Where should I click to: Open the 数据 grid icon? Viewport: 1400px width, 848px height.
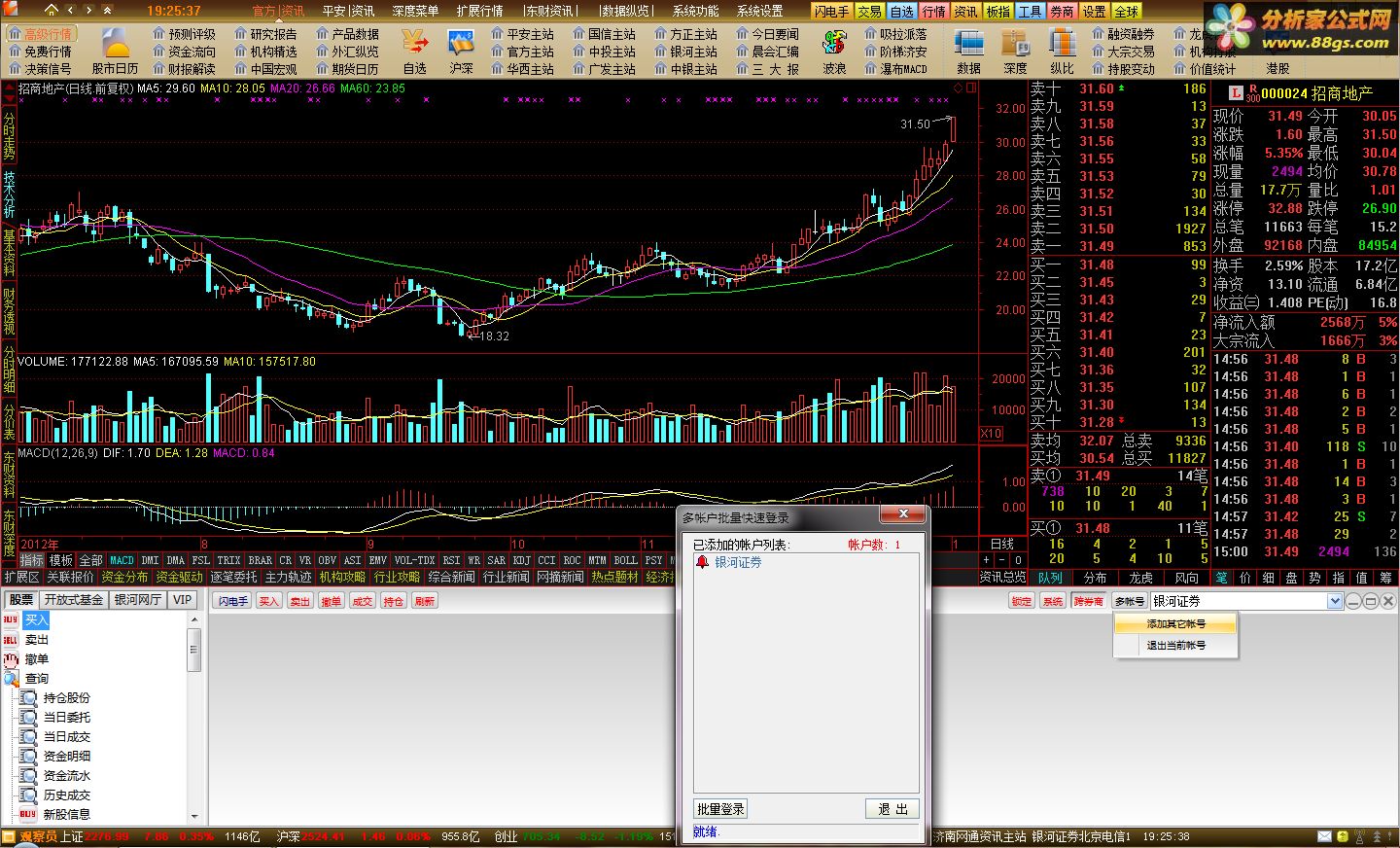[968, 43]
